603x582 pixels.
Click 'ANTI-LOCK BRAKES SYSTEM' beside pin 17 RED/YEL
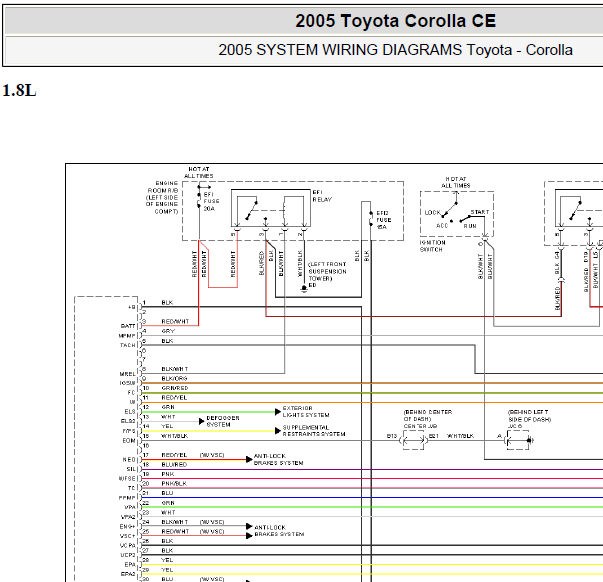pyautogui.click(x=278, y=459)
